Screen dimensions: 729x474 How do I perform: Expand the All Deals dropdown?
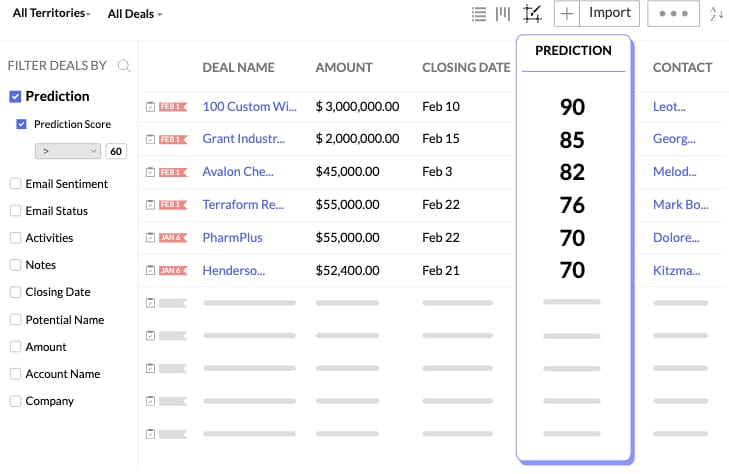[134, 14]
